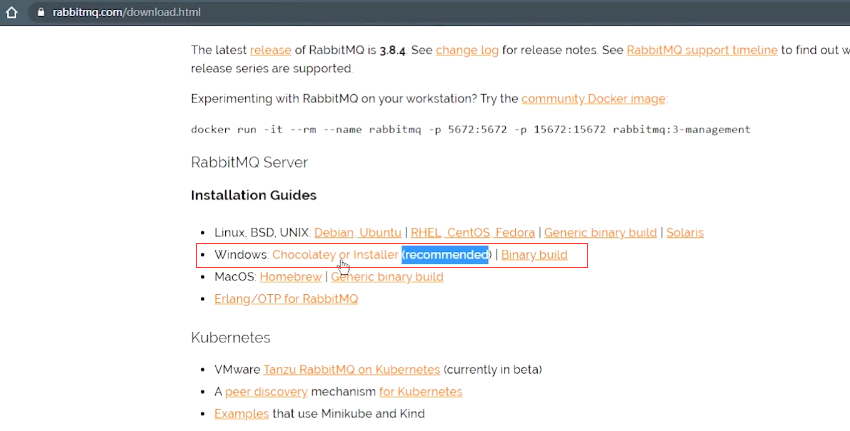Open the community Docker image link
The height and width of the screenshot is (431, 850).
click(594, 99)
